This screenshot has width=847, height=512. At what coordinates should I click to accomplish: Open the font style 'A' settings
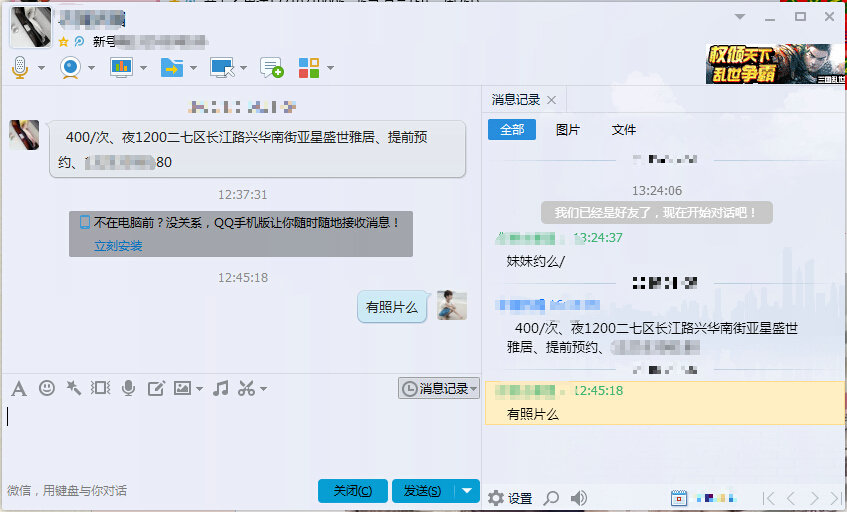click(18, 388)
